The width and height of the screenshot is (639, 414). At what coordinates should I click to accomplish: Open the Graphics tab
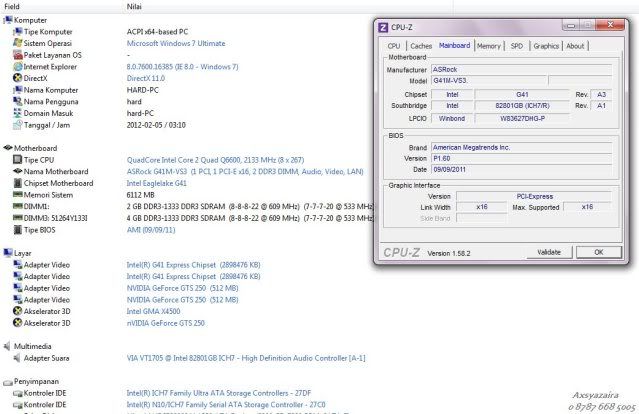click(x=546, y=46)
